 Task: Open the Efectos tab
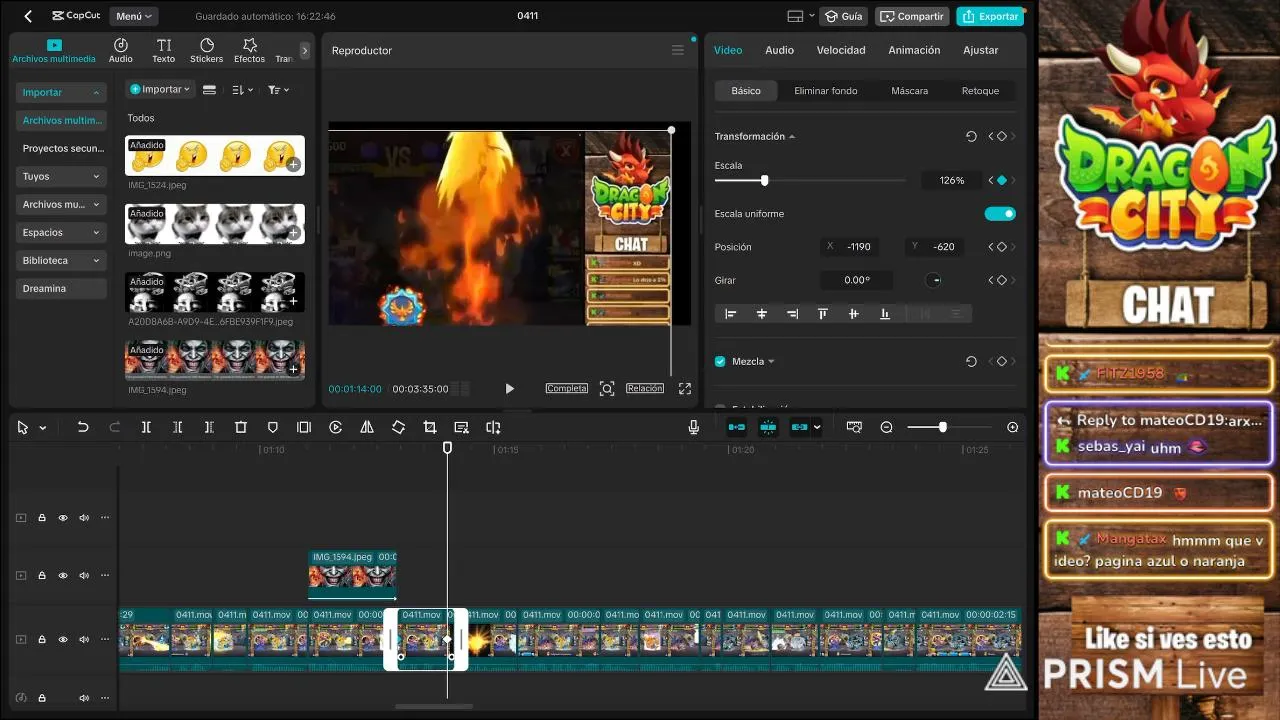[x=250, y=51]
